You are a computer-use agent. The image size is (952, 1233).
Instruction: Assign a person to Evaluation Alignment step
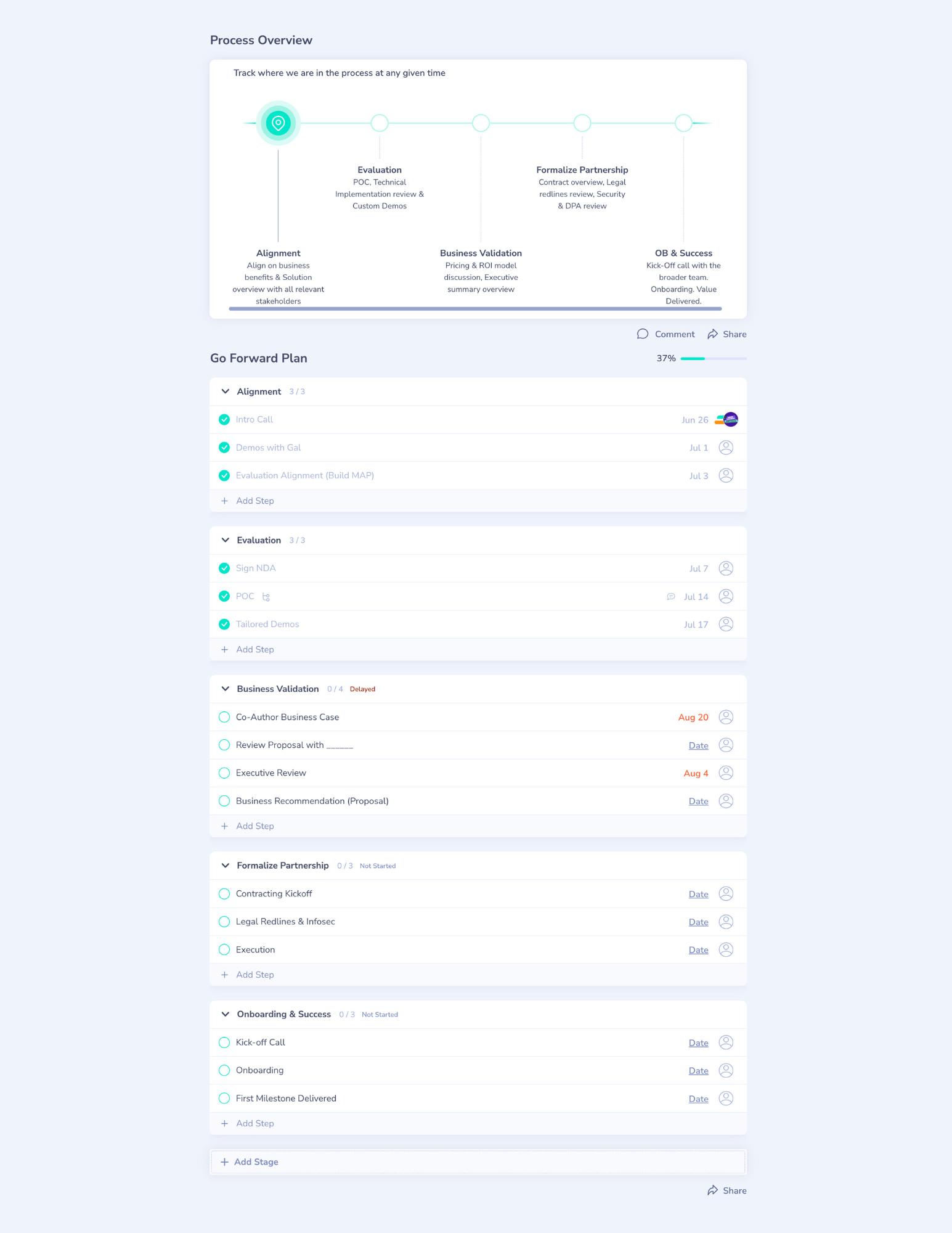click(726, 475)
